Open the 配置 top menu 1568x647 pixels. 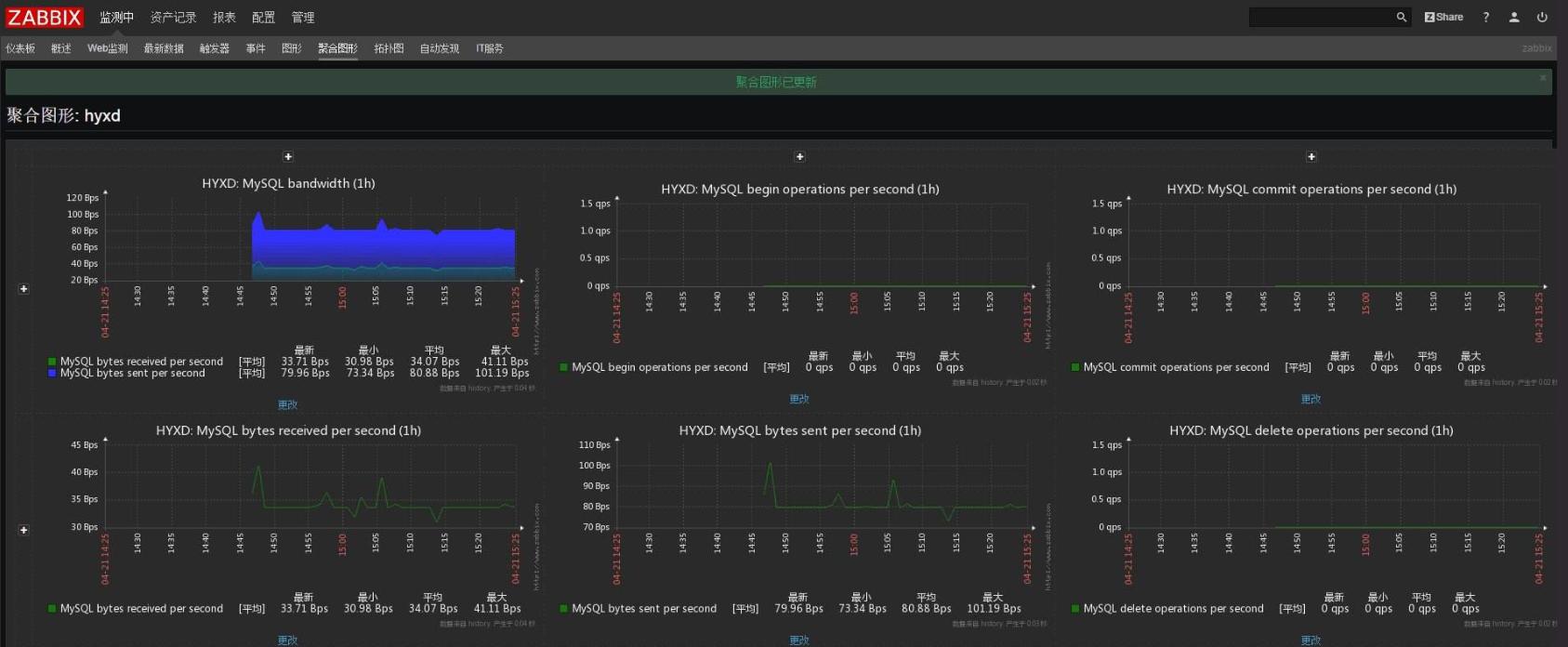click(x=263, y=18)
